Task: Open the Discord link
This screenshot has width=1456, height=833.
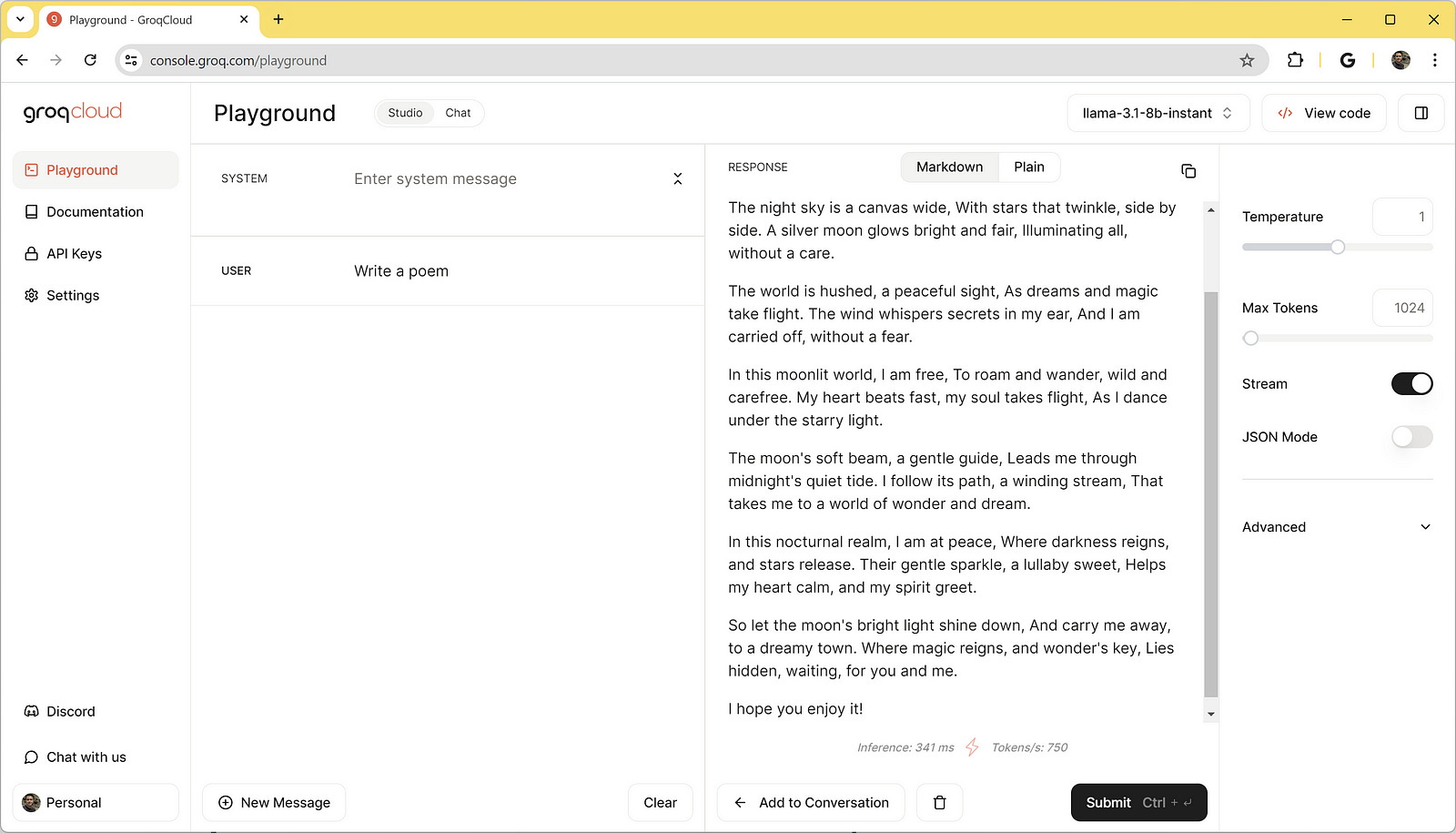Action: 60,712
